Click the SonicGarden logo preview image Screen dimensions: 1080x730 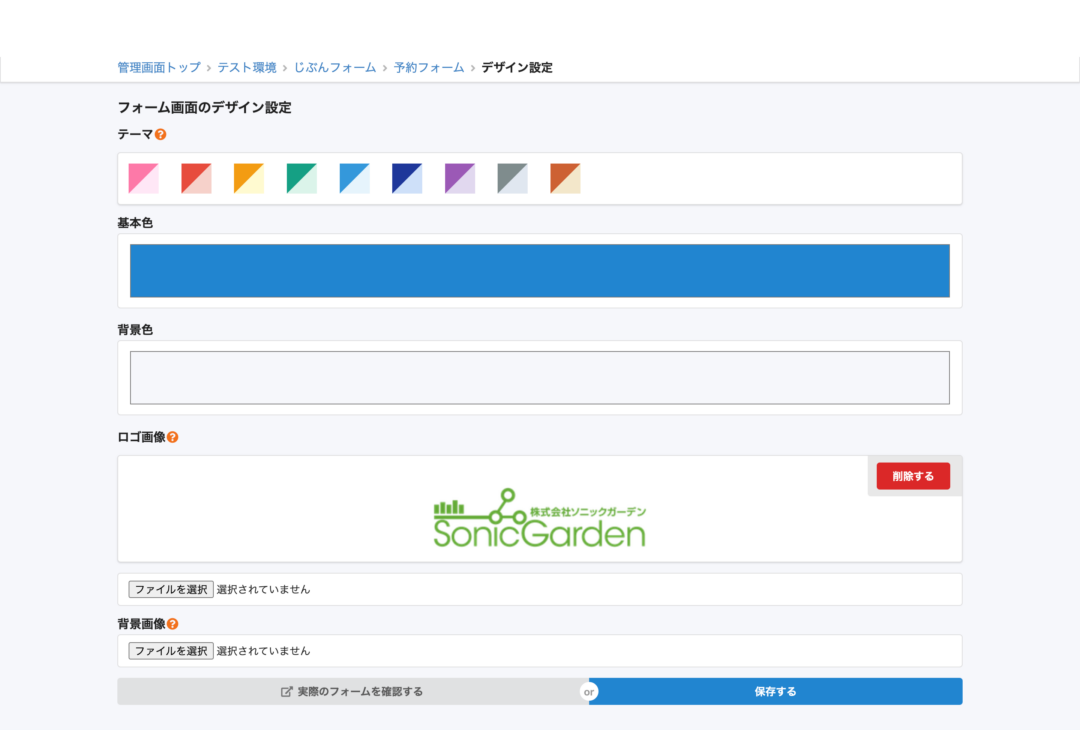click(540, 520)
